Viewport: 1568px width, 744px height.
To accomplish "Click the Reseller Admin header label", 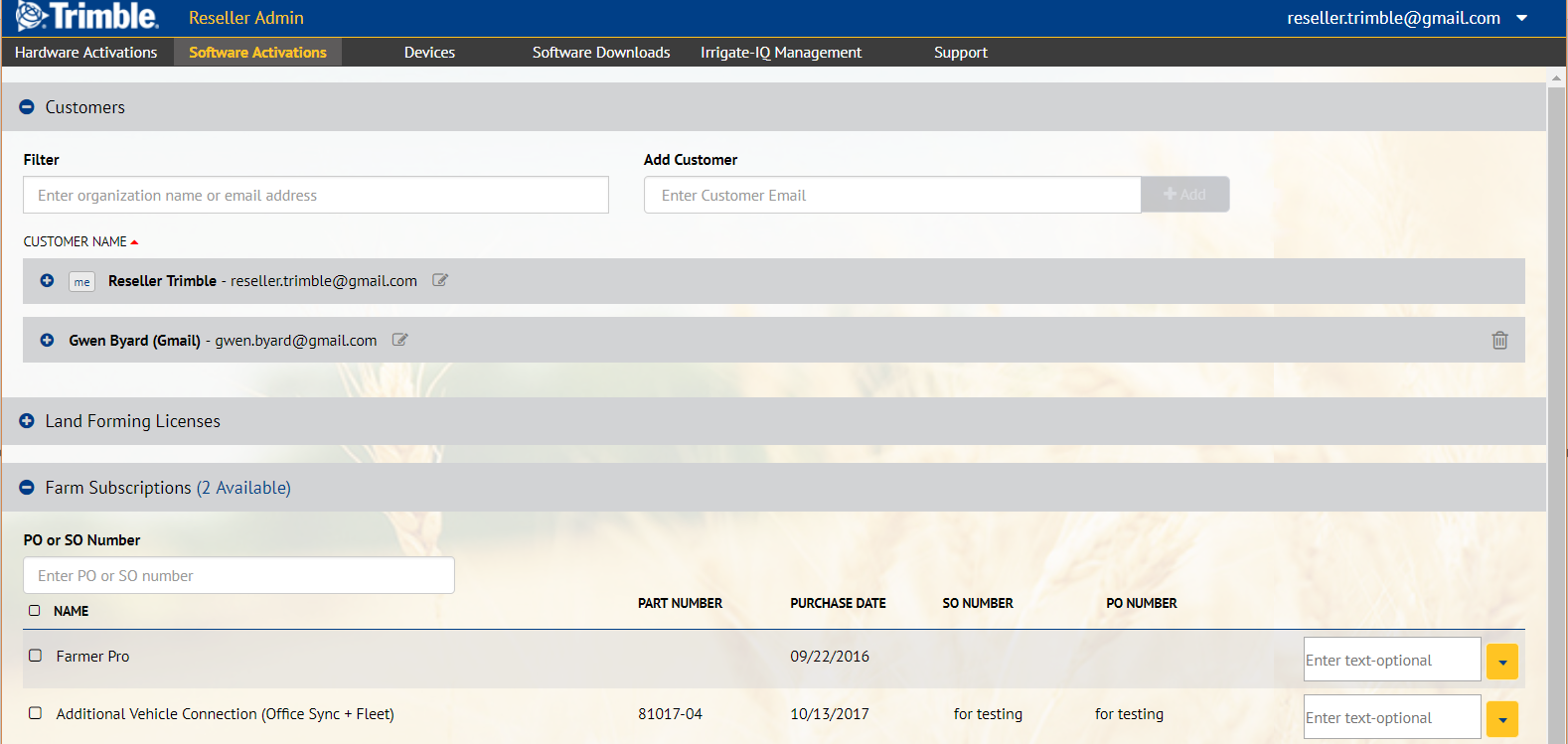I will (246, 18).
